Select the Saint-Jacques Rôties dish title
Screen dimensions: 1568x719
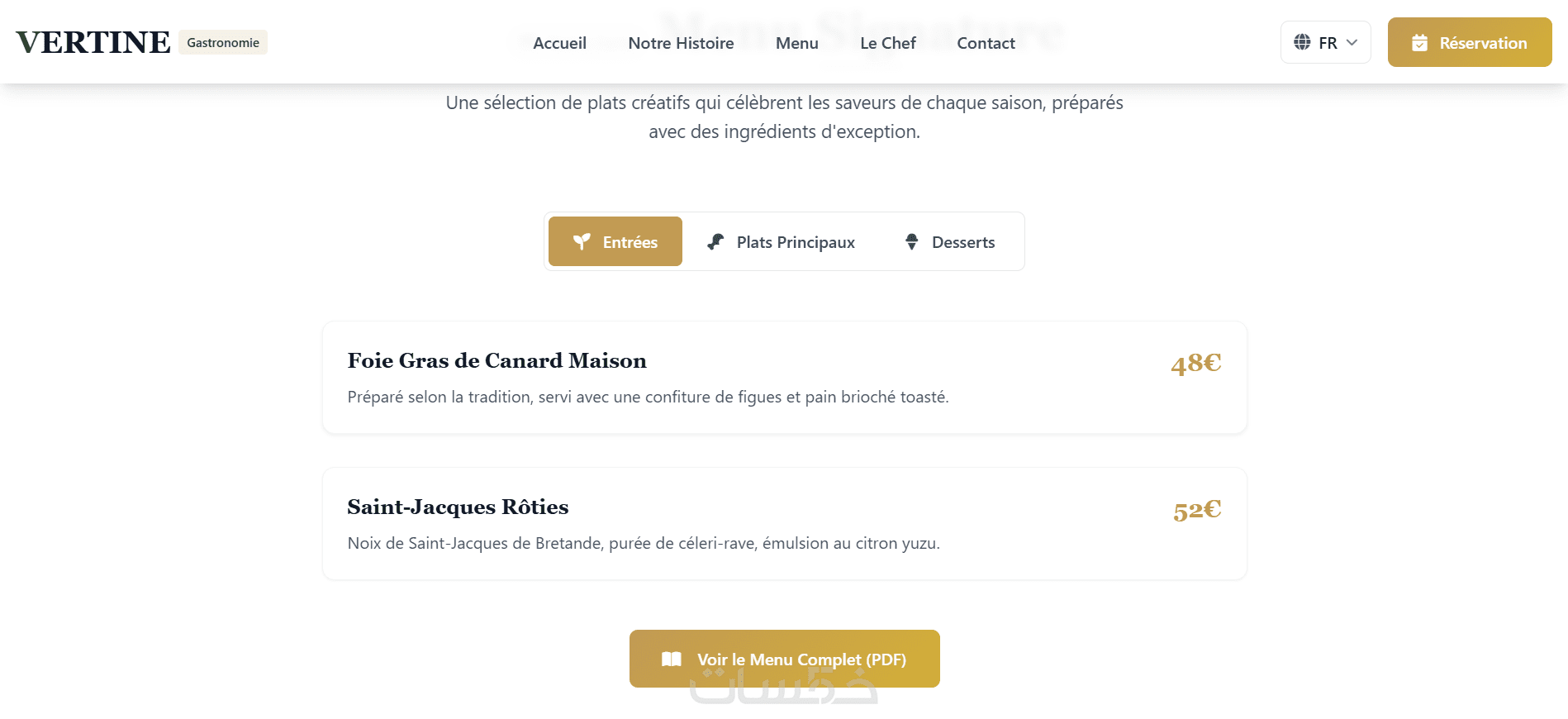(458, 507)
